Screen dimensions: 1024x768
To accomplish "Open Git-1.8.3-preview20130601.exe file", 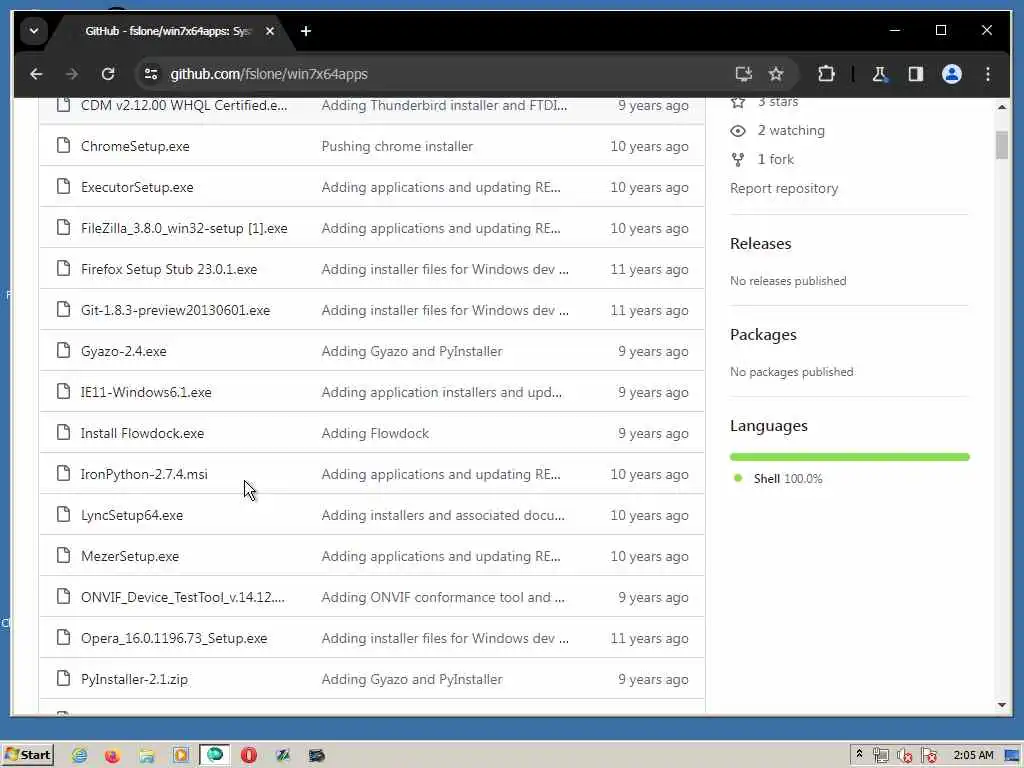I will pos(176,310).
